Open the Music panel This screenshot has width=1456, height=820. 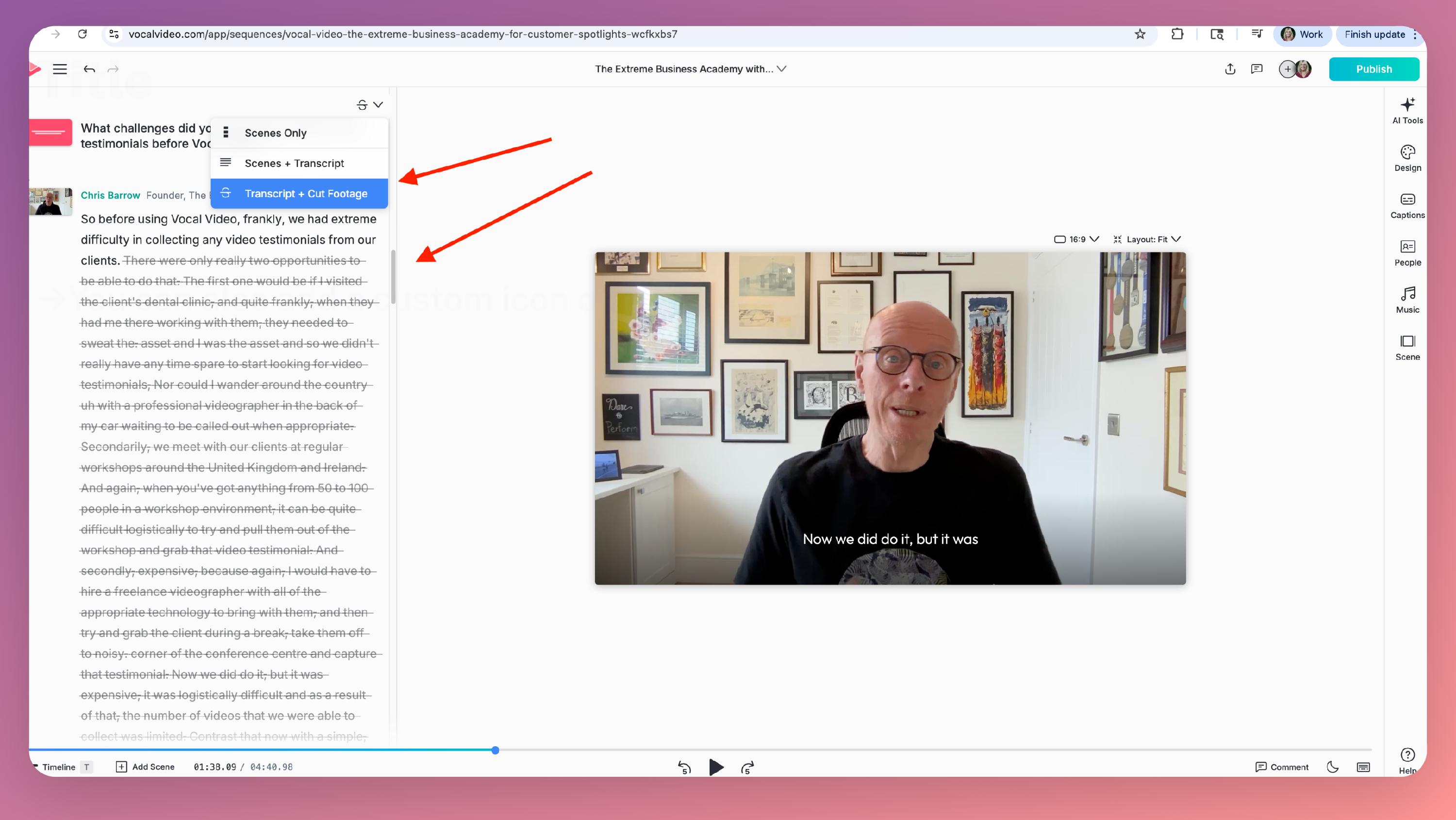(1407, 301)
